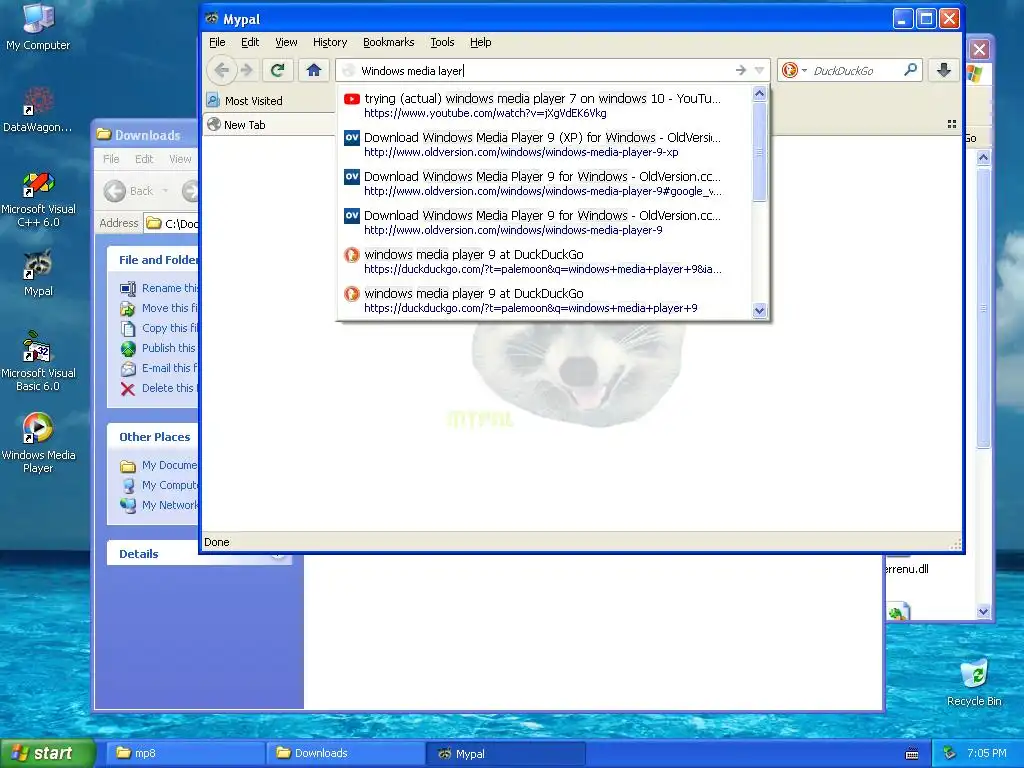Click suggestion list scroll up arrow
1024x768 pixels.
coord(759,94)
